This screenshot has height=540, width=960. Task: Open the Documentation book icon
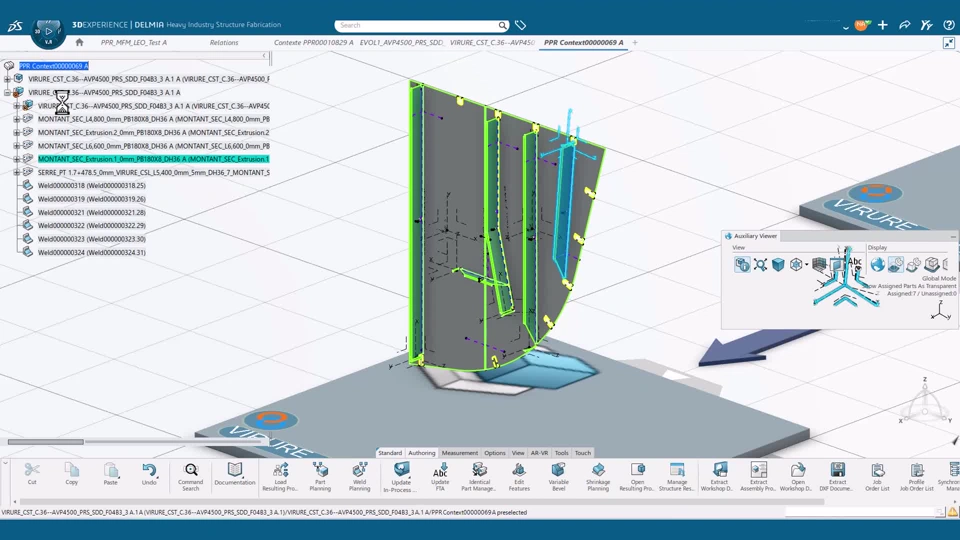point(234,470)
